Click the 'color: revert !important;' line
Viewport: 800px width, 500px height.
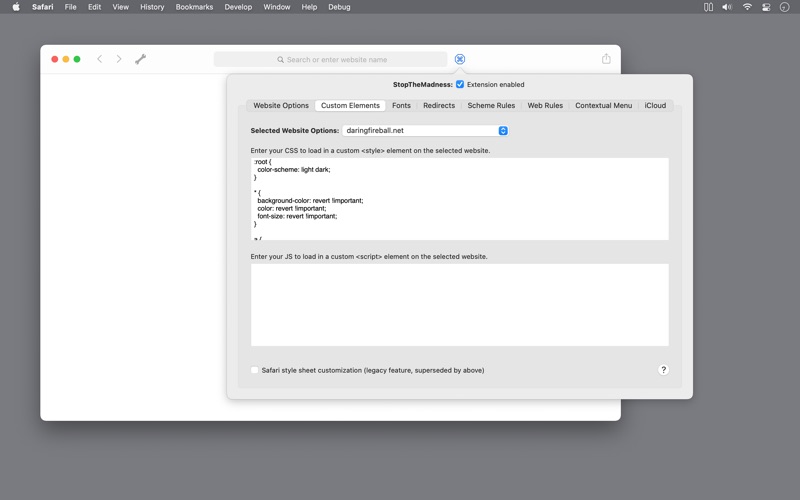[291, 209]
